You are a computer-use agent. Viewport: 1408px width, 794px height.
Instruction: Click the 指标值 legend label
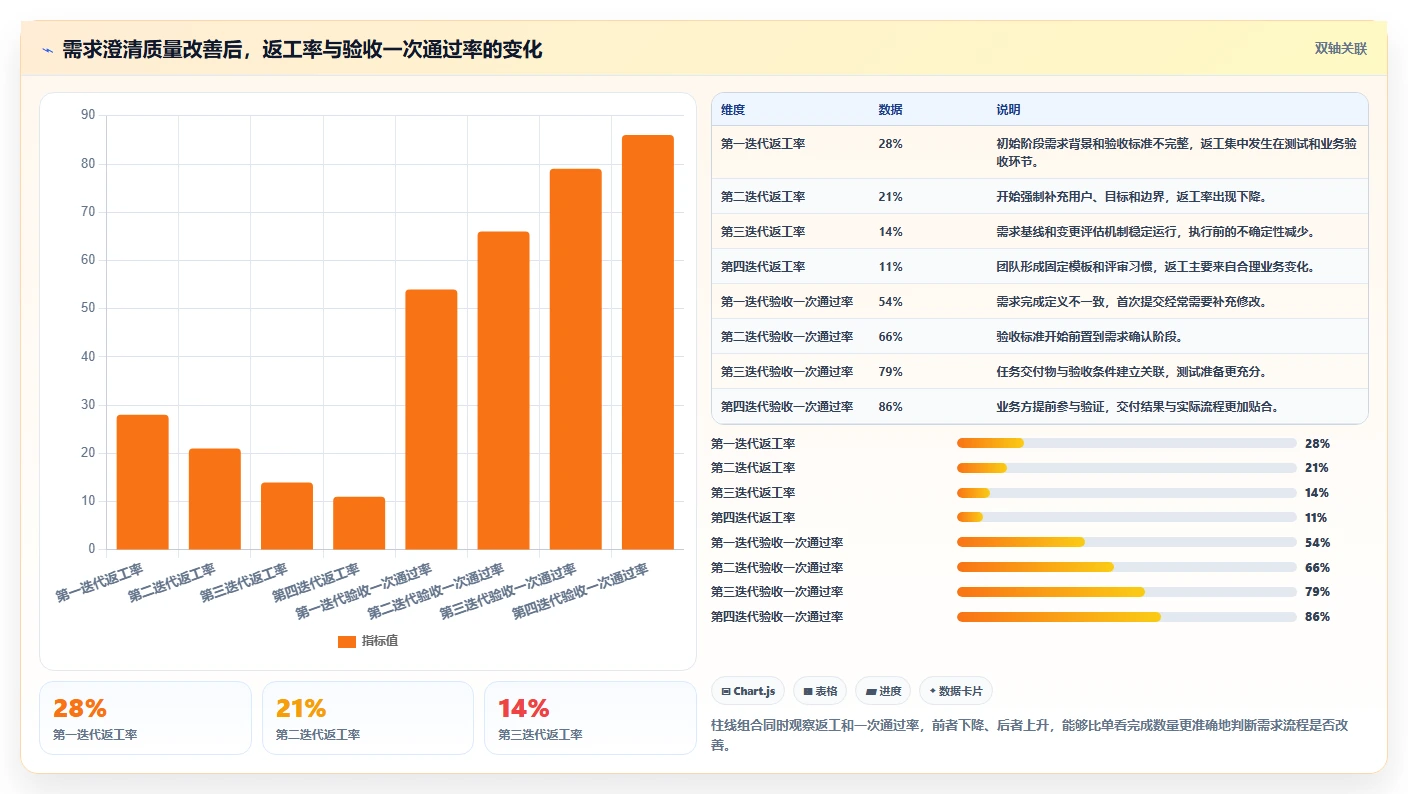[380, 641]
